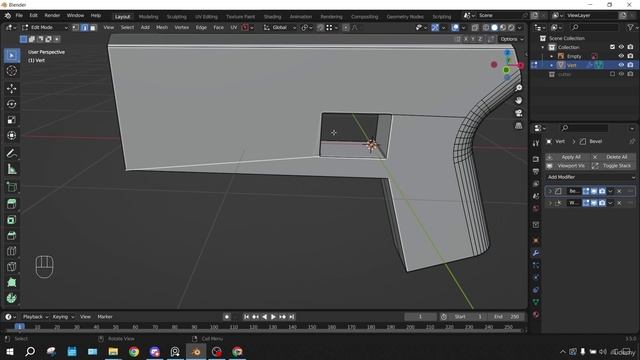Image resolution: width=640 pixels, height=360 pixels.
Task: Open the Render menu
Action: tap(52, 16)
